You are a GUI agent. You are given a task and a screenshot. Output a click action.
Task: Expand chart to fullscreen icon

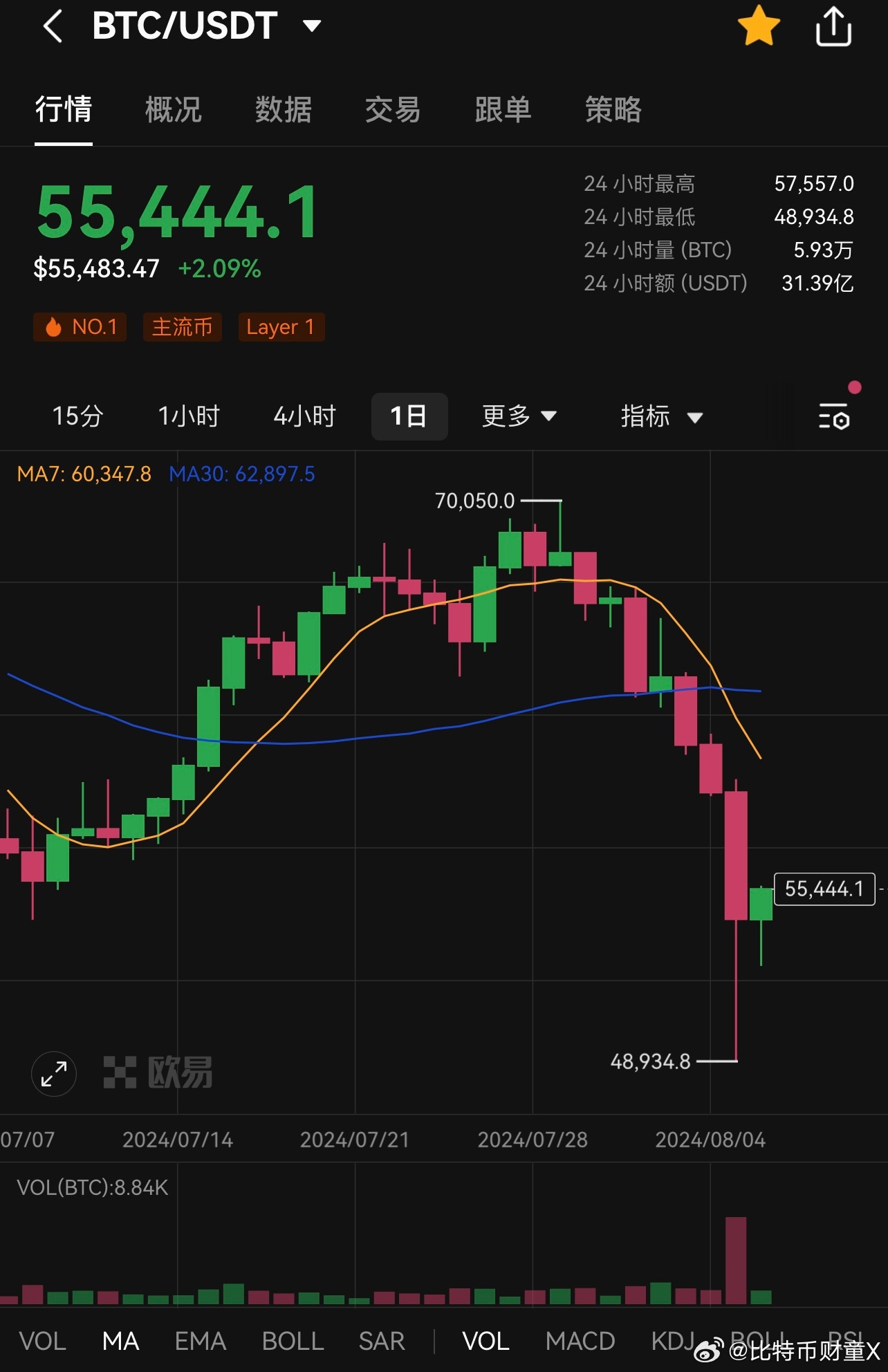[54, 1073]
